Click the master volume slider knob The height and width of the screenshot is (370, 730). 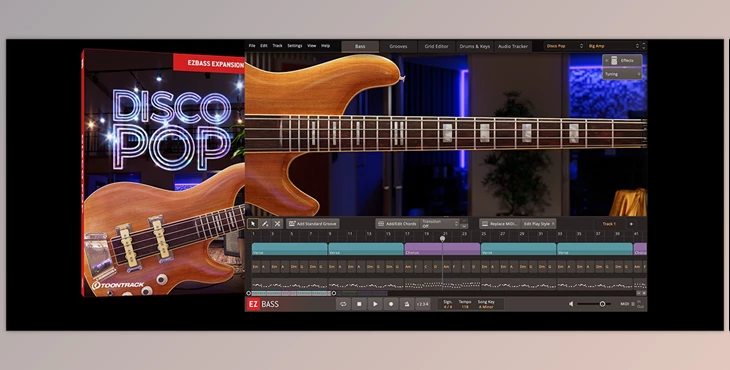pos(602,304)
